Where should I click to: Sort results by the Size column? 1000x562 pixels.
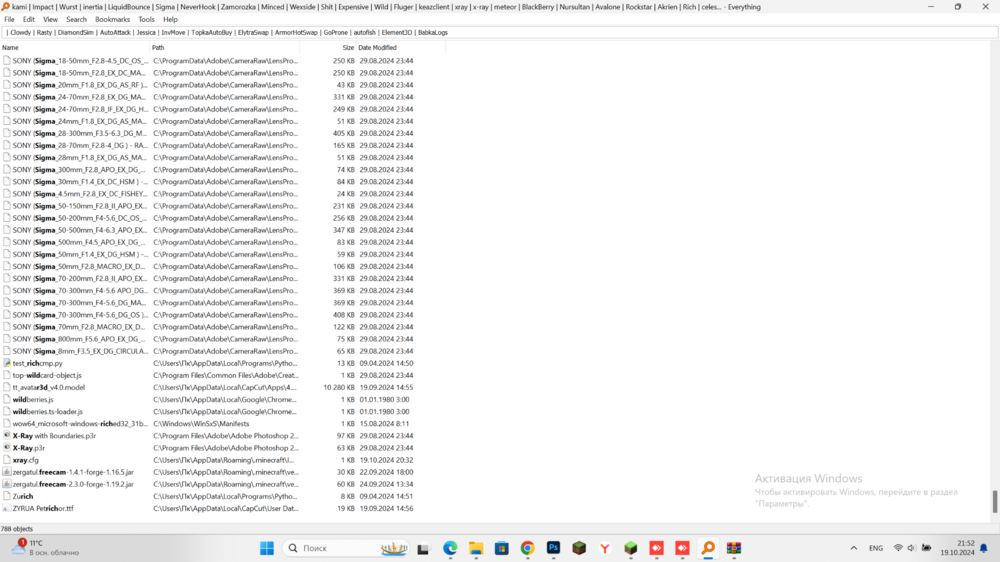coord(328,48)
